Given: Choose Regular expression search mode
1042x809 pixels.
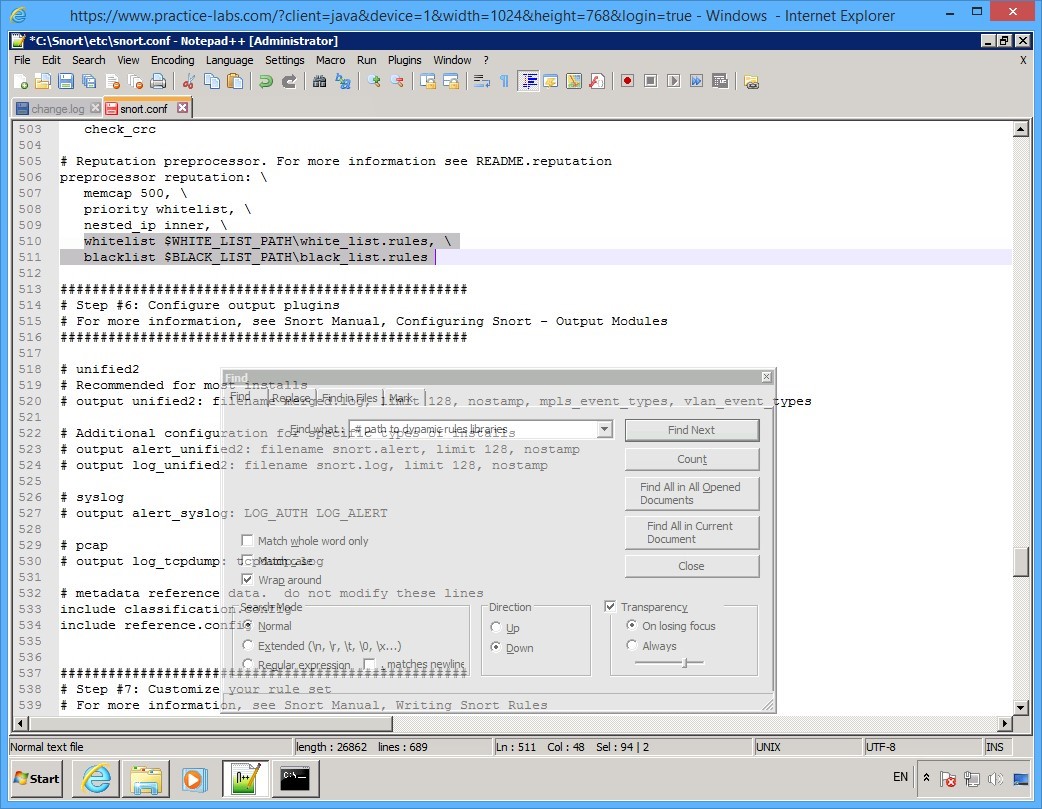Looking at the screenshot, I should [x=248, y=664].
